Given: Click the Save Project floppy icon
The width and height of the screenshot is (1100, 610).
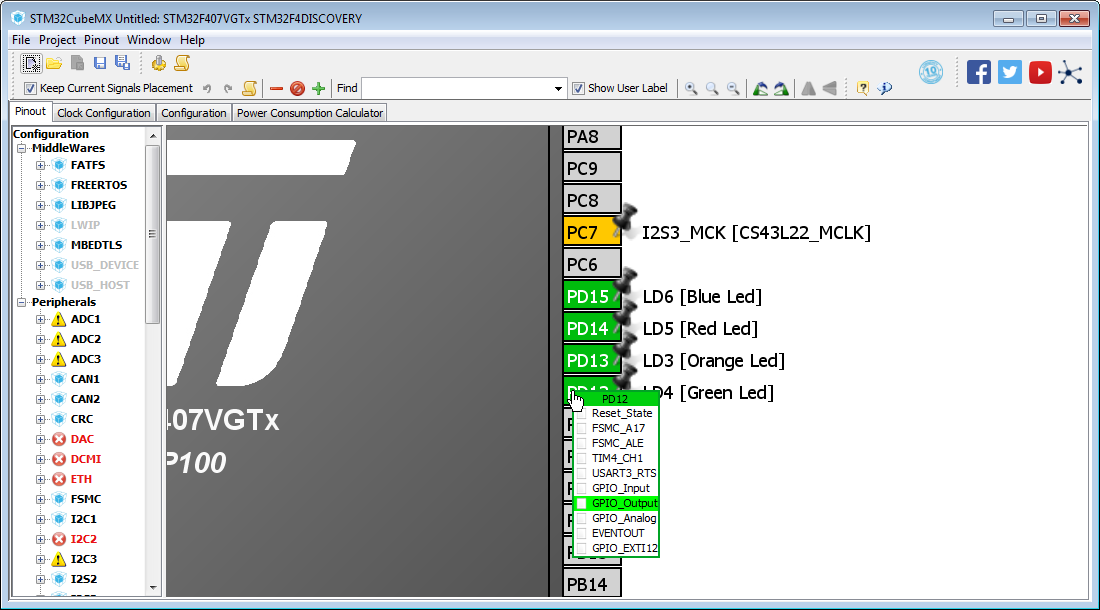Looking at the screenshot, I should (x=100, y=63).
